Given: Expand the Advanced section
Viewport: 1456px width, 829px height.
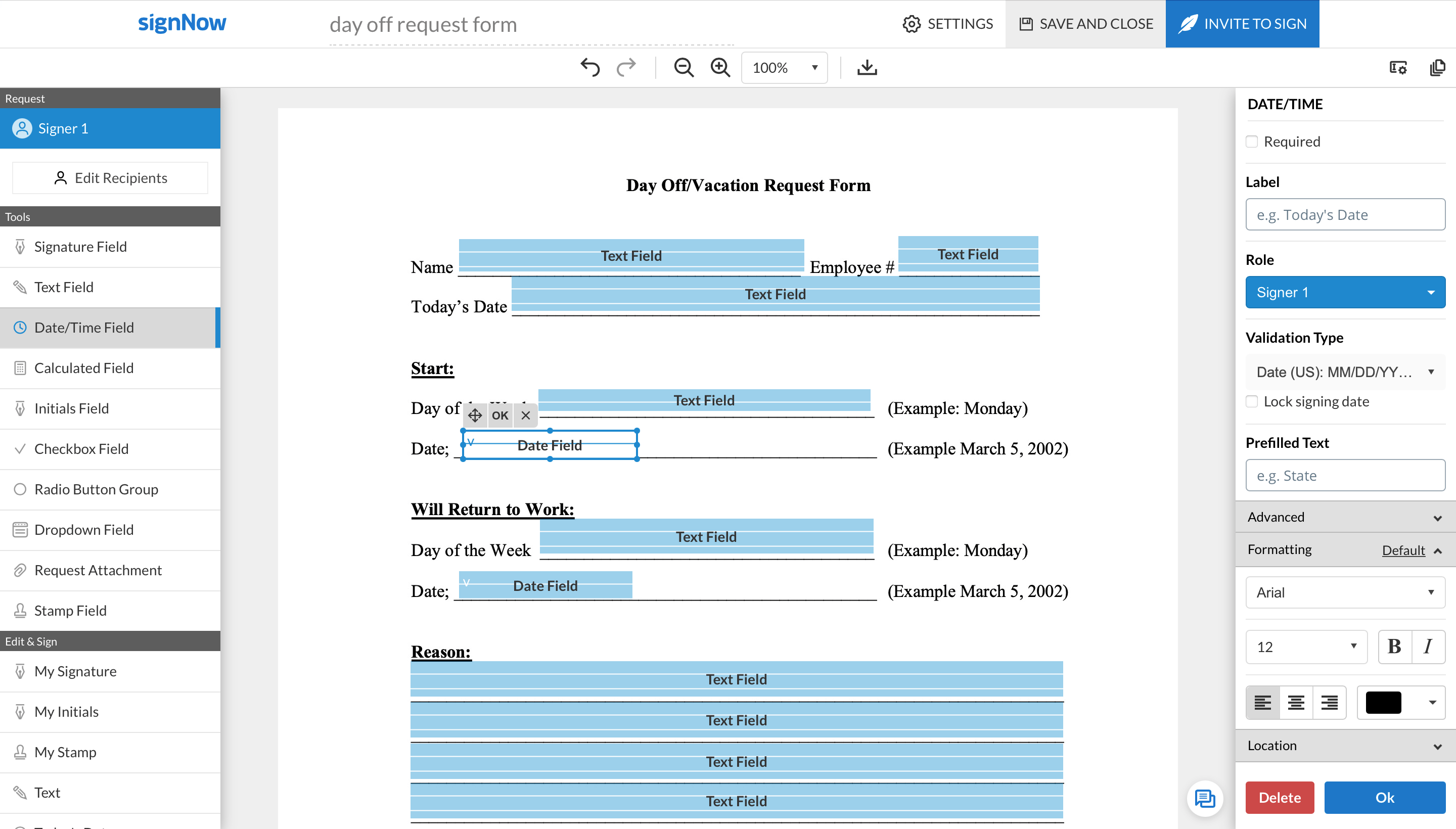Looking at the screenshot, I should click(1345, 517).
